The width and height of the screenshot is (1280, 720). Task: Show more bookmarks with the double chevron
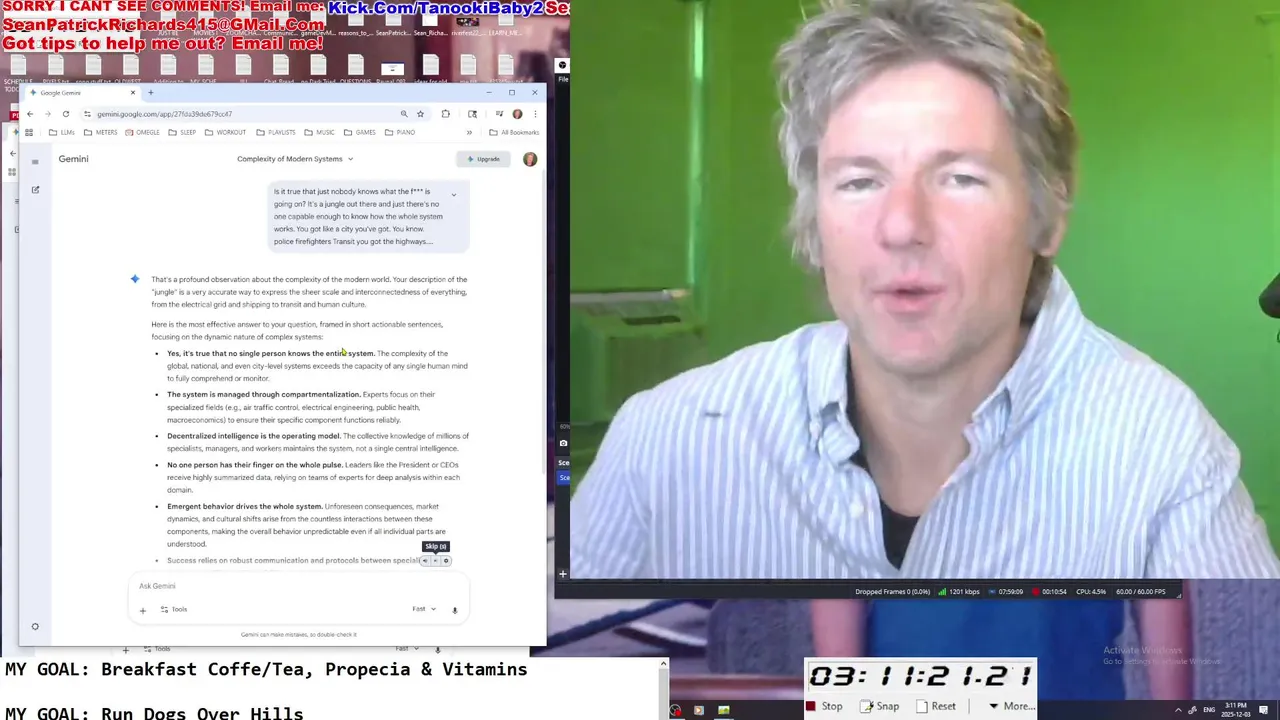(x=469, y=132)
